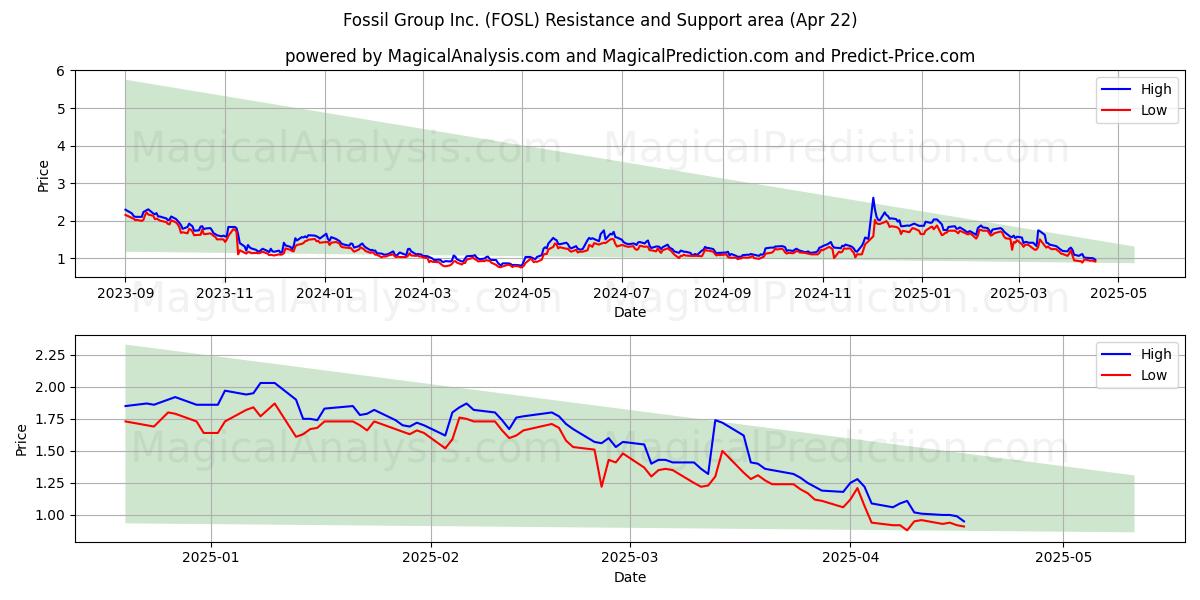Click the "Date" x-axis label of the upper chart
This screenshot has height=600, width=1200.
(x=630, y=313)
